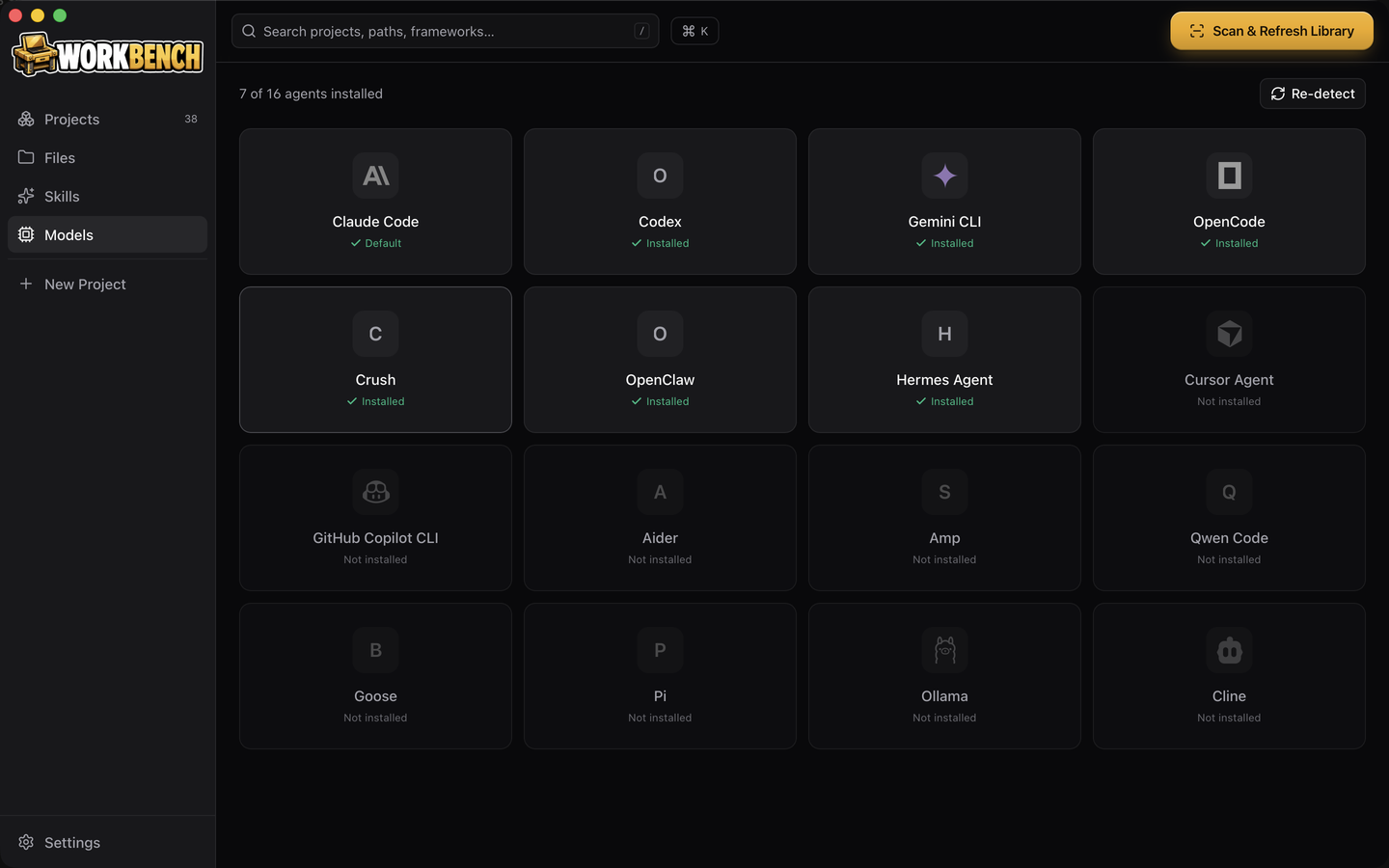Click the Codex agent letter icon
Screen dimensions: 1389x868
(660, 176)
